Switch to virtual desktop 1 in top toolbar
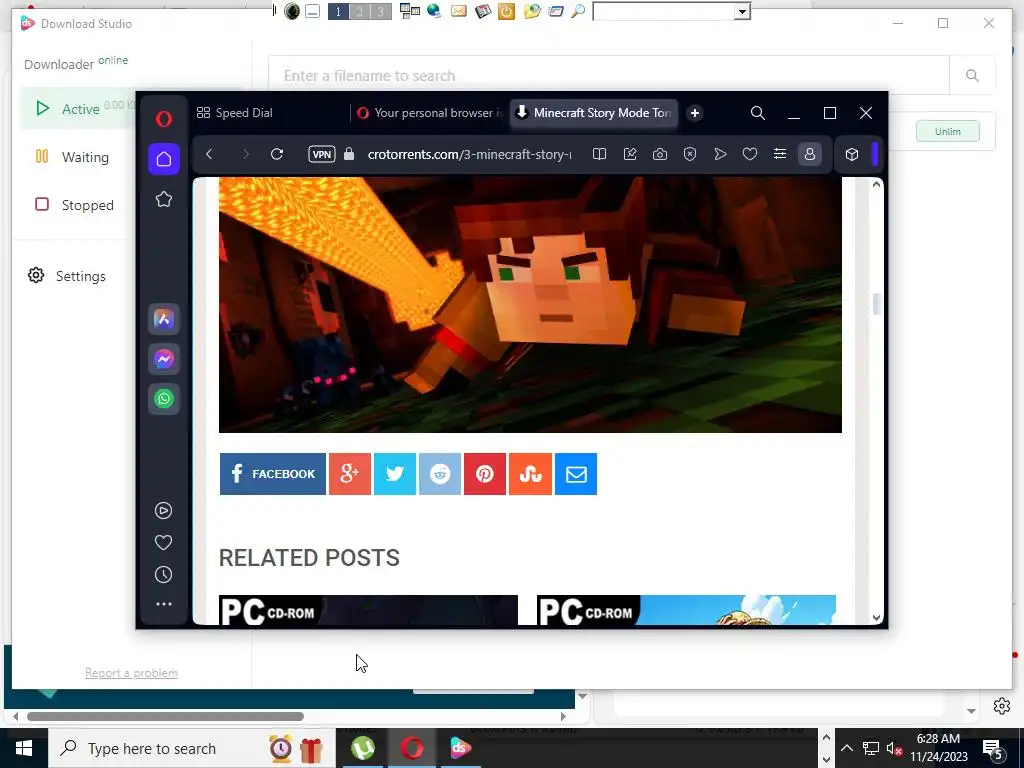Screen dimensions: 1024x768 [x=338, y=11]
